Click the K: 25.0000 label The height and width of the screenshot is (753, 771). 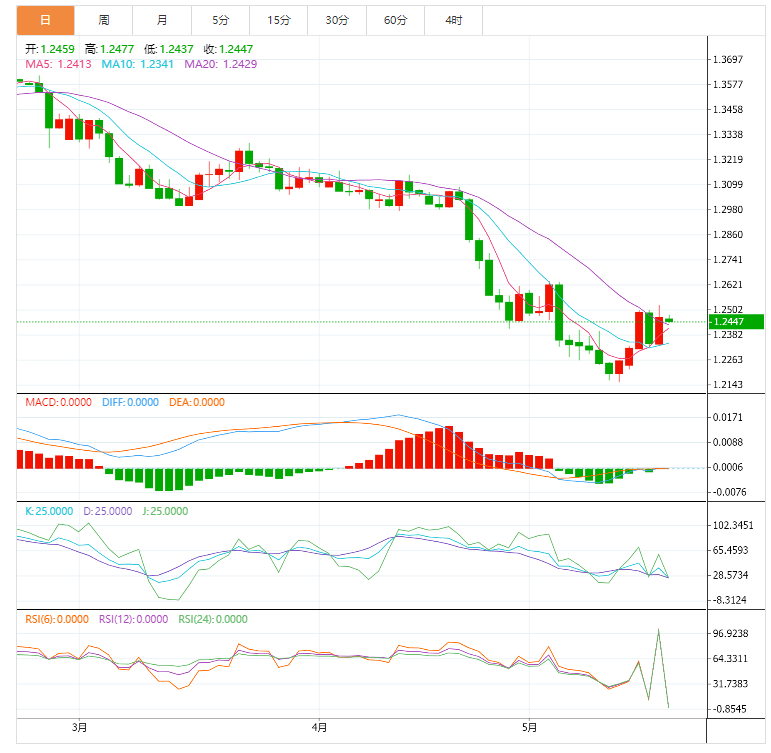coord(49,511)
